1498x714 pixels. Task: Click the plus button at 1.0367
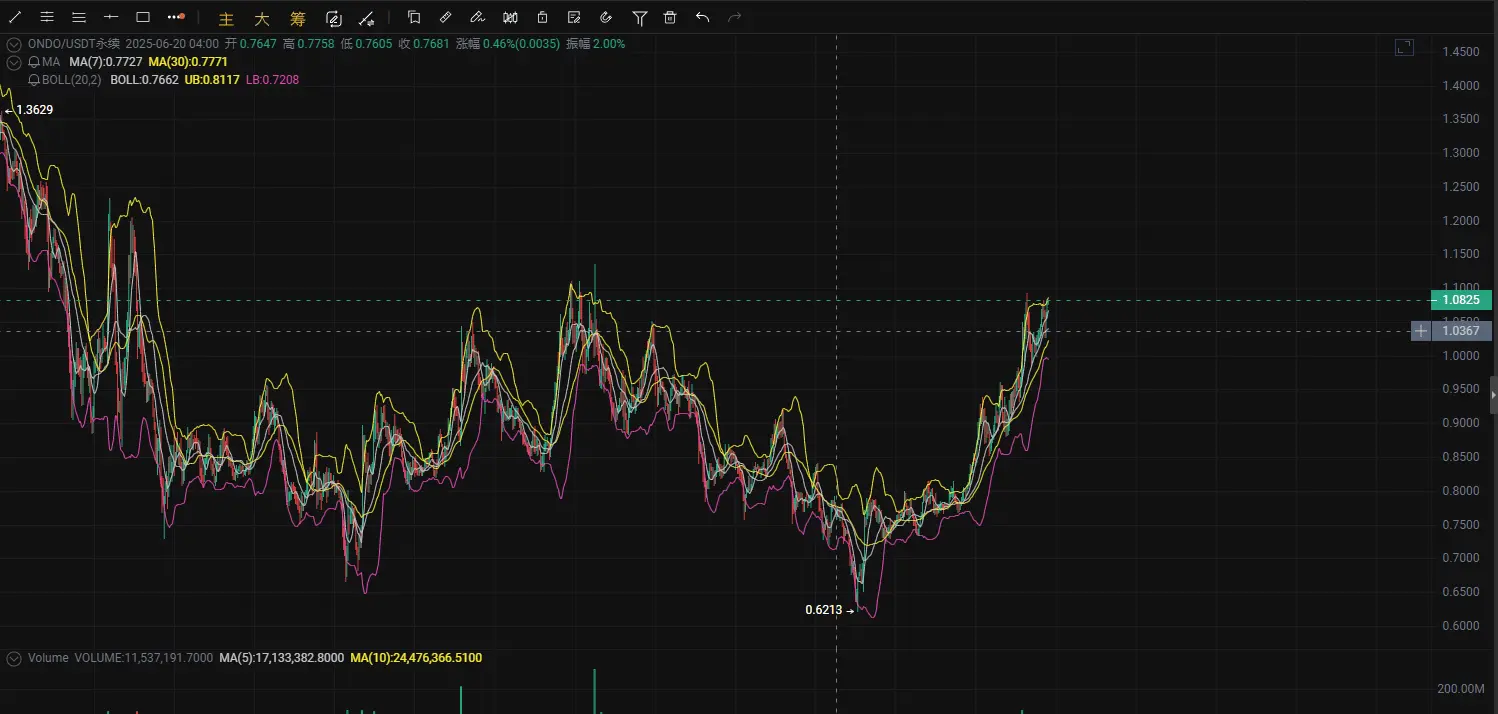pyautogui.click(x=1421, y=331)
